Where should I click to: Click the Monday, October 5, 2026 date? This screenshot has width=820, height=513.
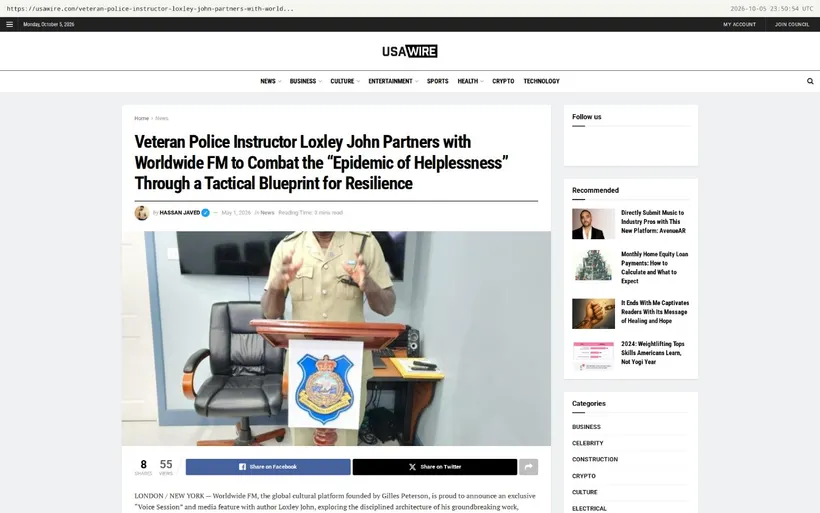click(x=49, y=25)
